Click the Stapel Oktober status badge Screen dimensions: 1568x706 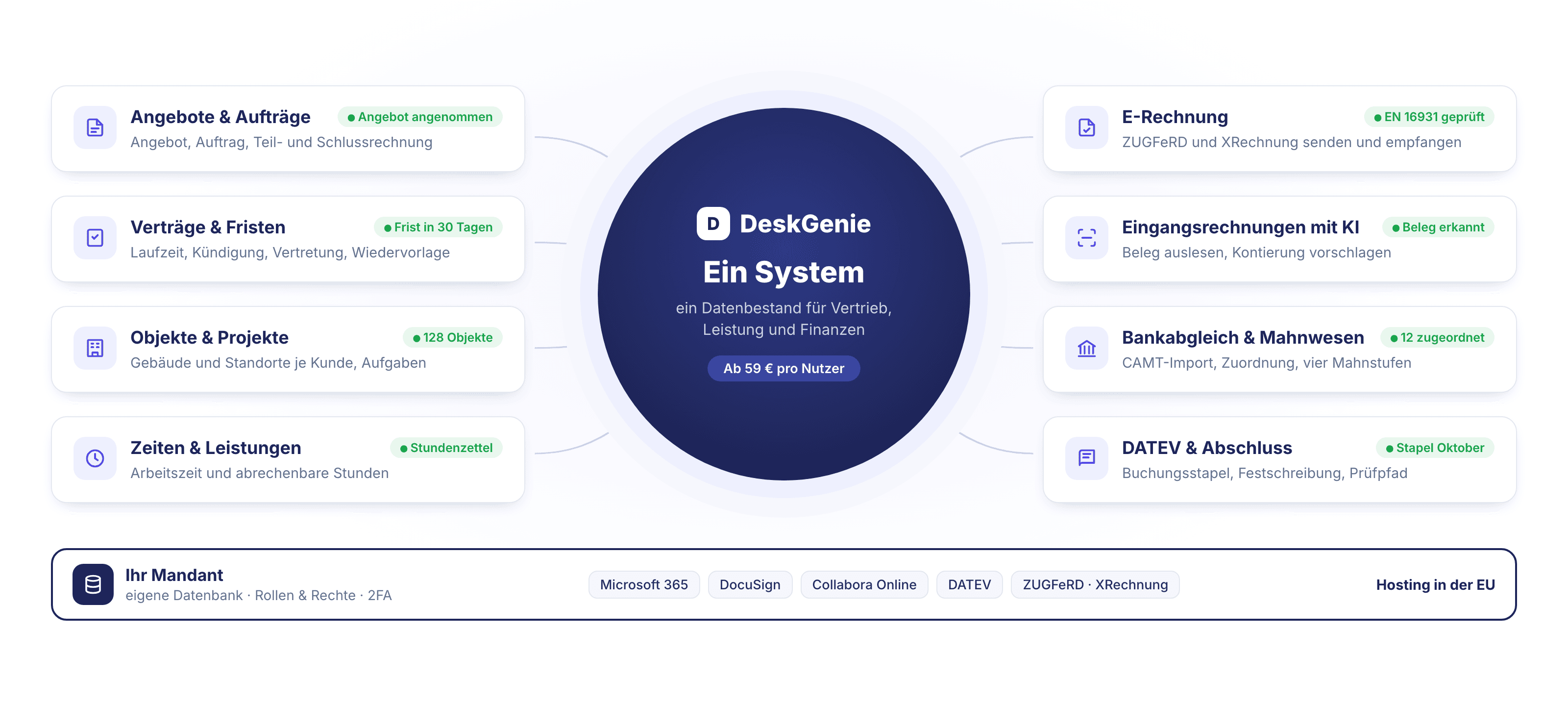click(1435, 448)
